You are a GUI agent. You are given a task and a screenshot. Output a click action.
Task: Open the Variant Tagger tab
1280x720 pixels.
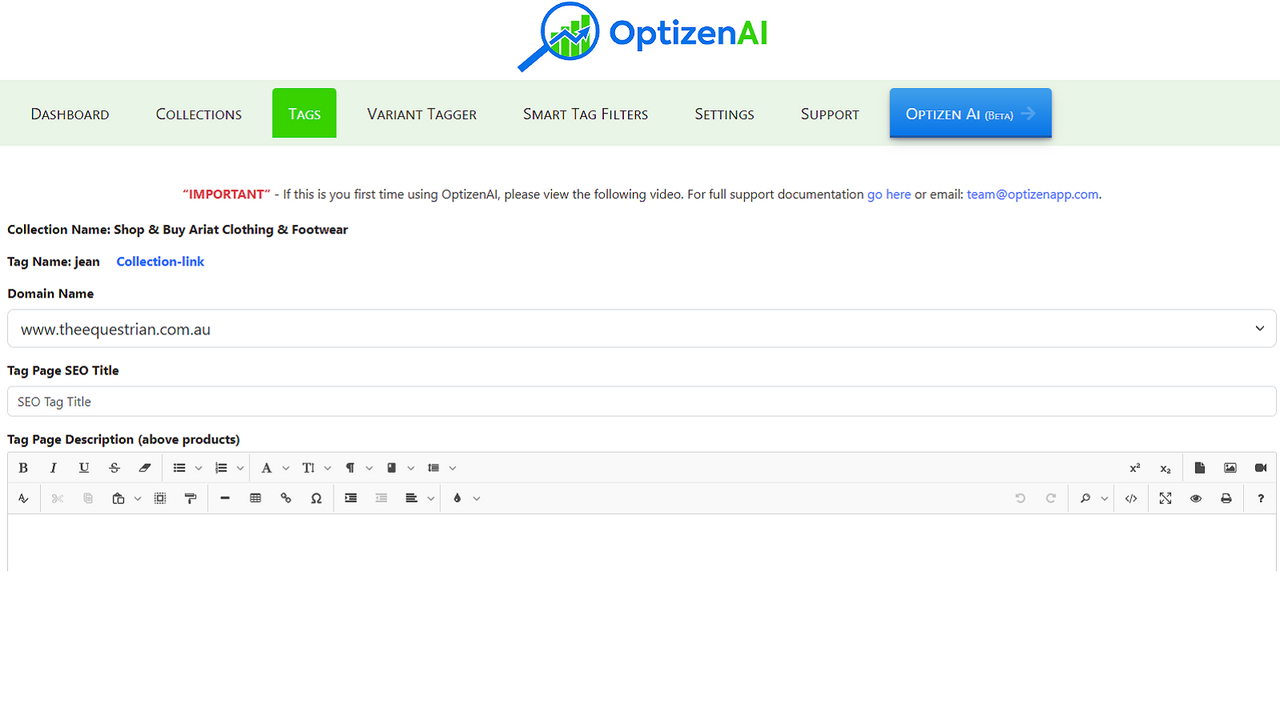[x=422, y=114]
